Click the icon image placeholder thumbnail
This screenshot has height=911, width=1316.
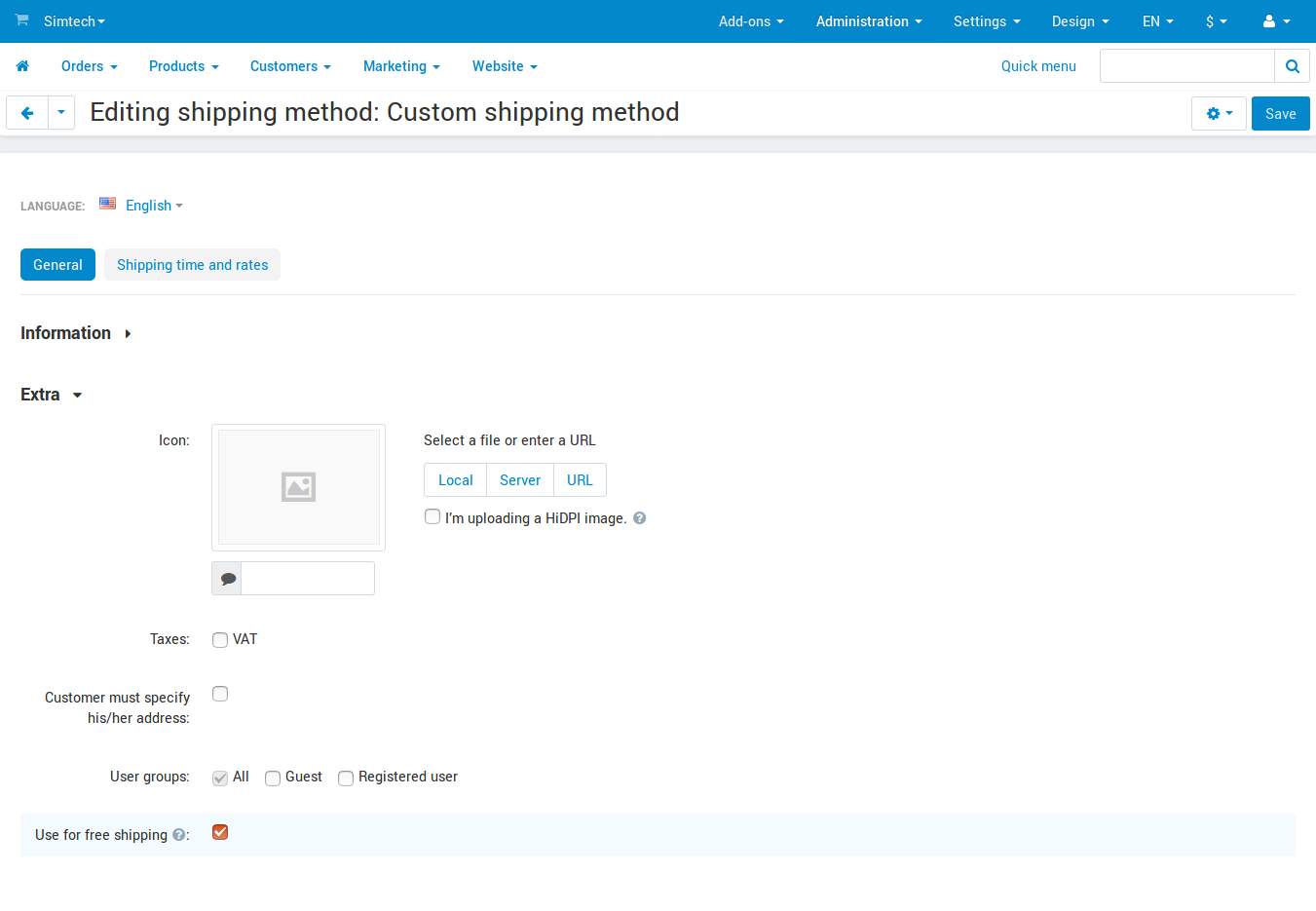point(298,487)
